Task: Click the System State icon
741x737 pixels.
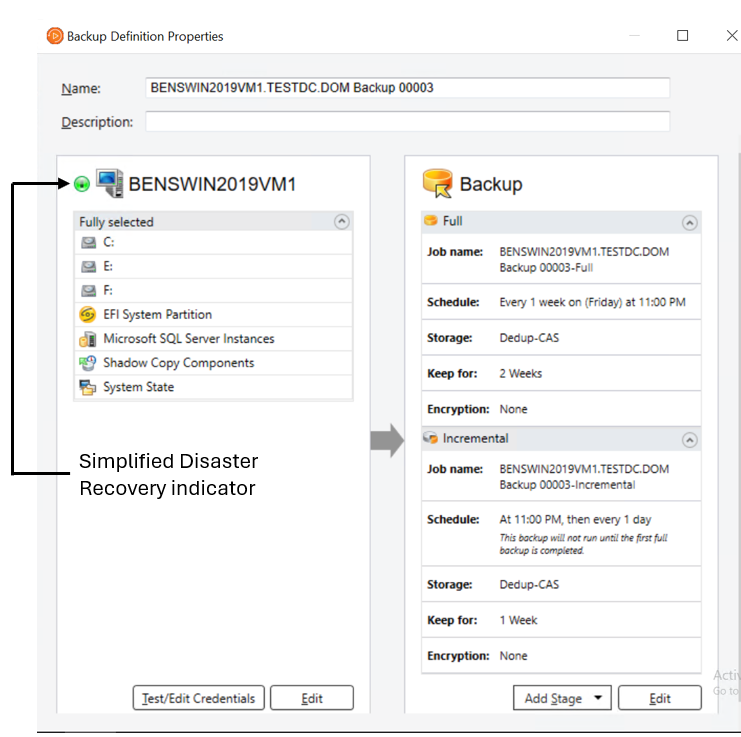Action: [88, 387]
